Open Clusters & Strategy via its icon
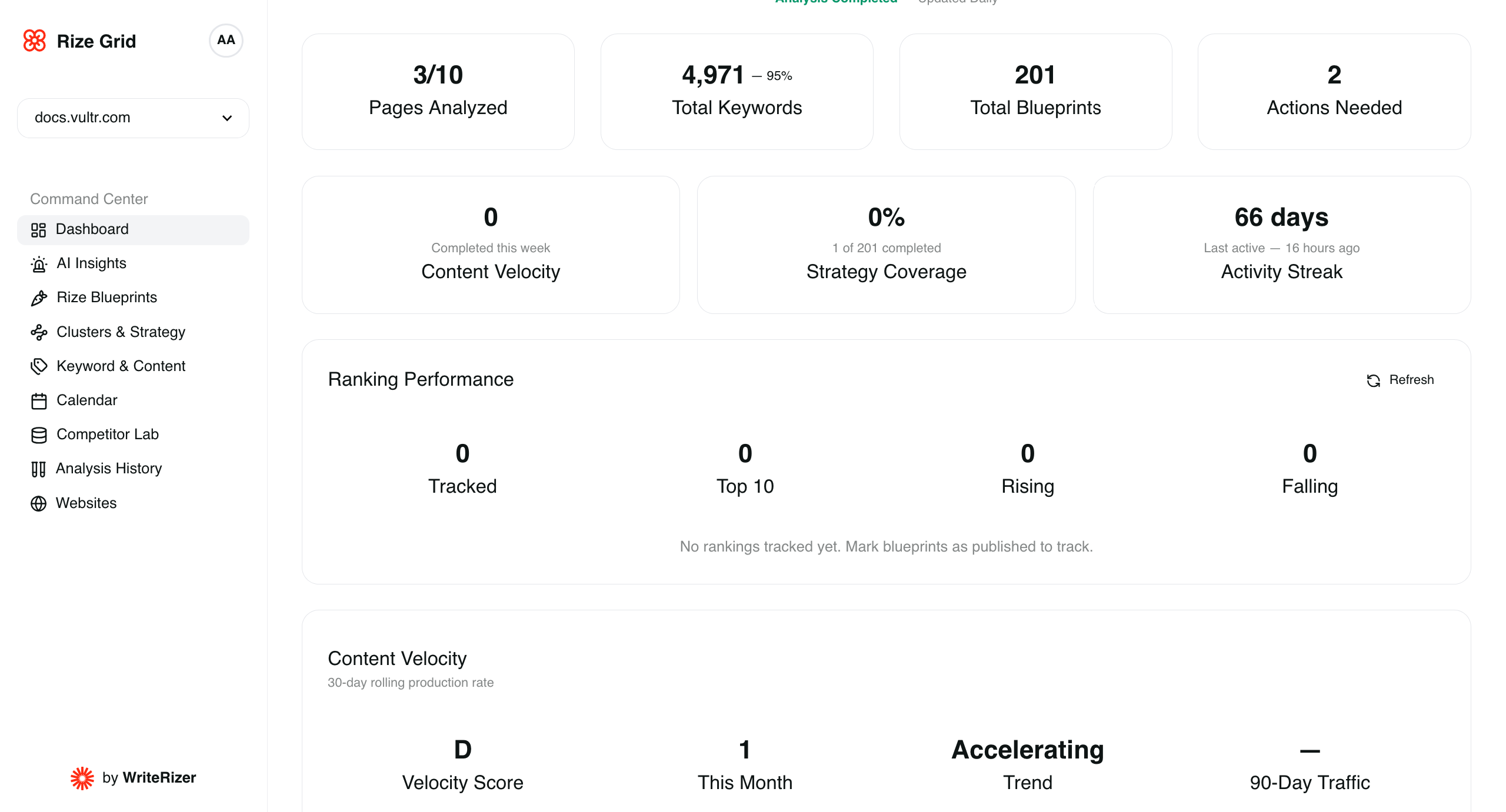This screenshot has height=812, width=1506. point(39,332)
